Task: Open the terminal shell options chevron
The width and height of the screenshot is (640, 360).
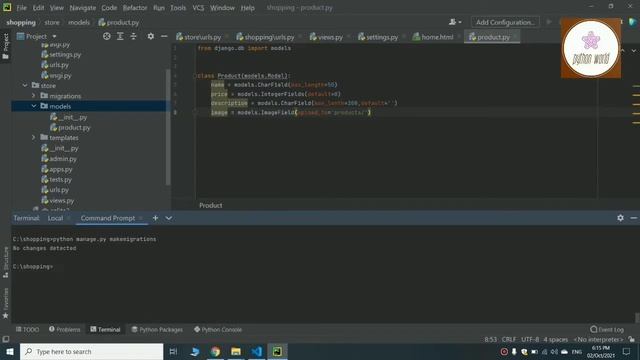Action: [x=169, y=218]
